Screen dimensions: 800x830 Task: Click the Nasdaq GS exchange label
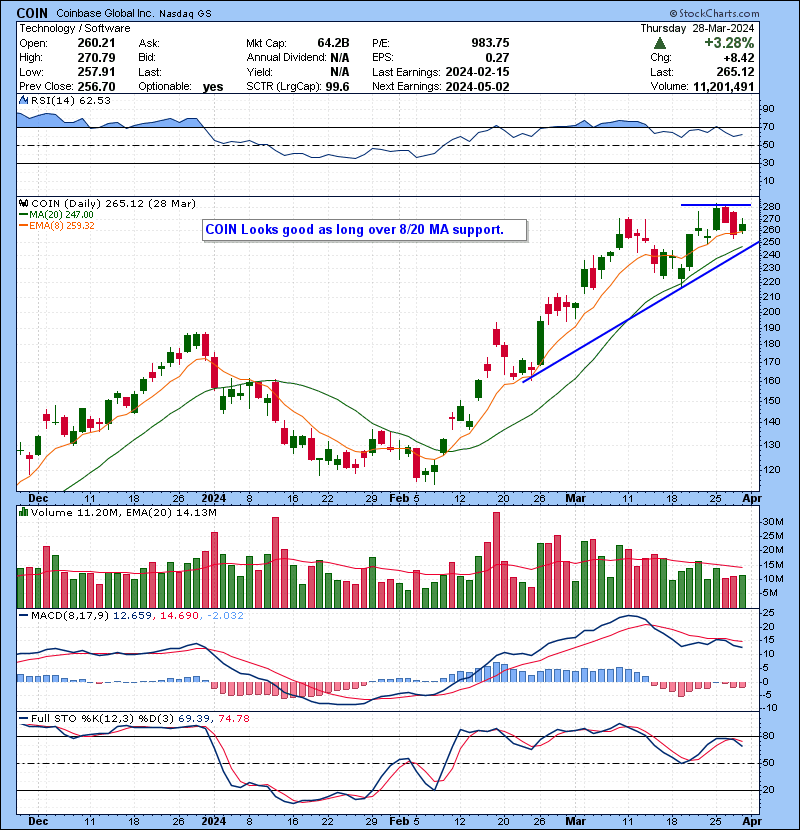point(185,14)
